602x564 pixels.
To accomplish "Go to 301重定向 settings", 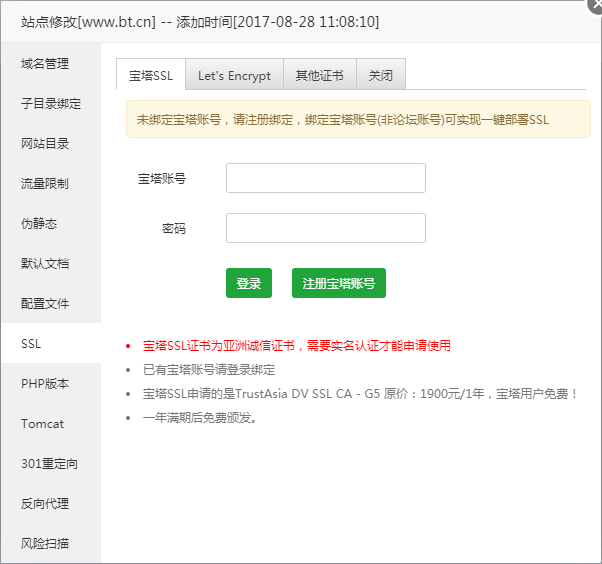I will [x=51, y=463].
